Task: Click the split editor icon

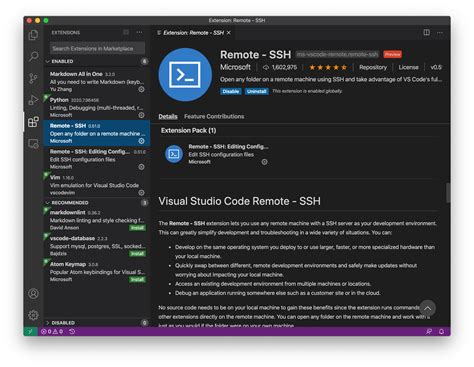Action: point(426,32)
